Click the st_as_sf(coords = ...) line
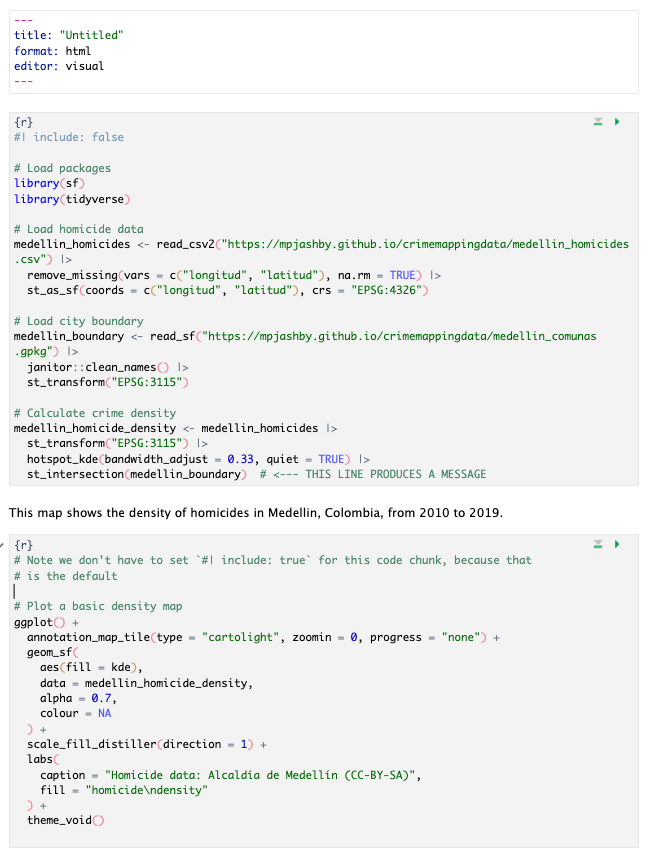Viewport: 651px width, 861px height. point(227,290)
